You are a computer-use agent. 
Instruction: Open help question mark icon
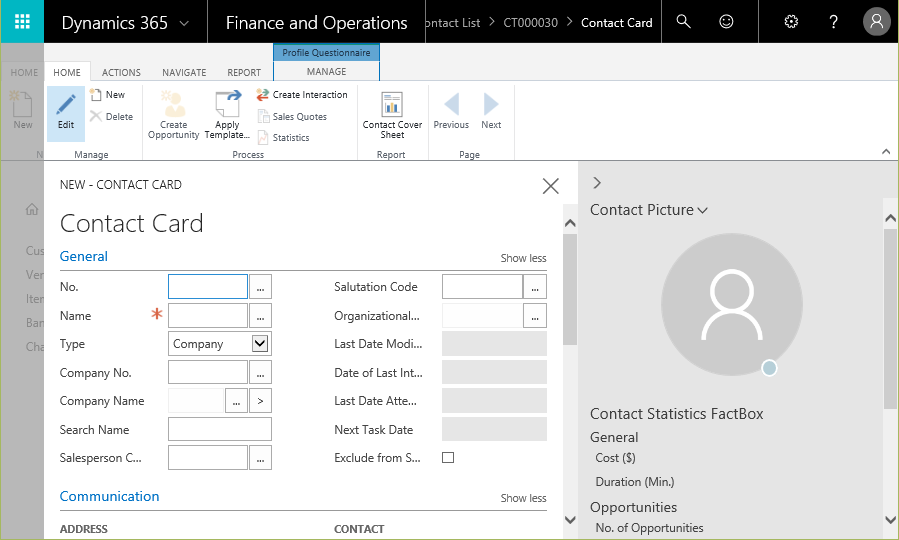[834, 22]
